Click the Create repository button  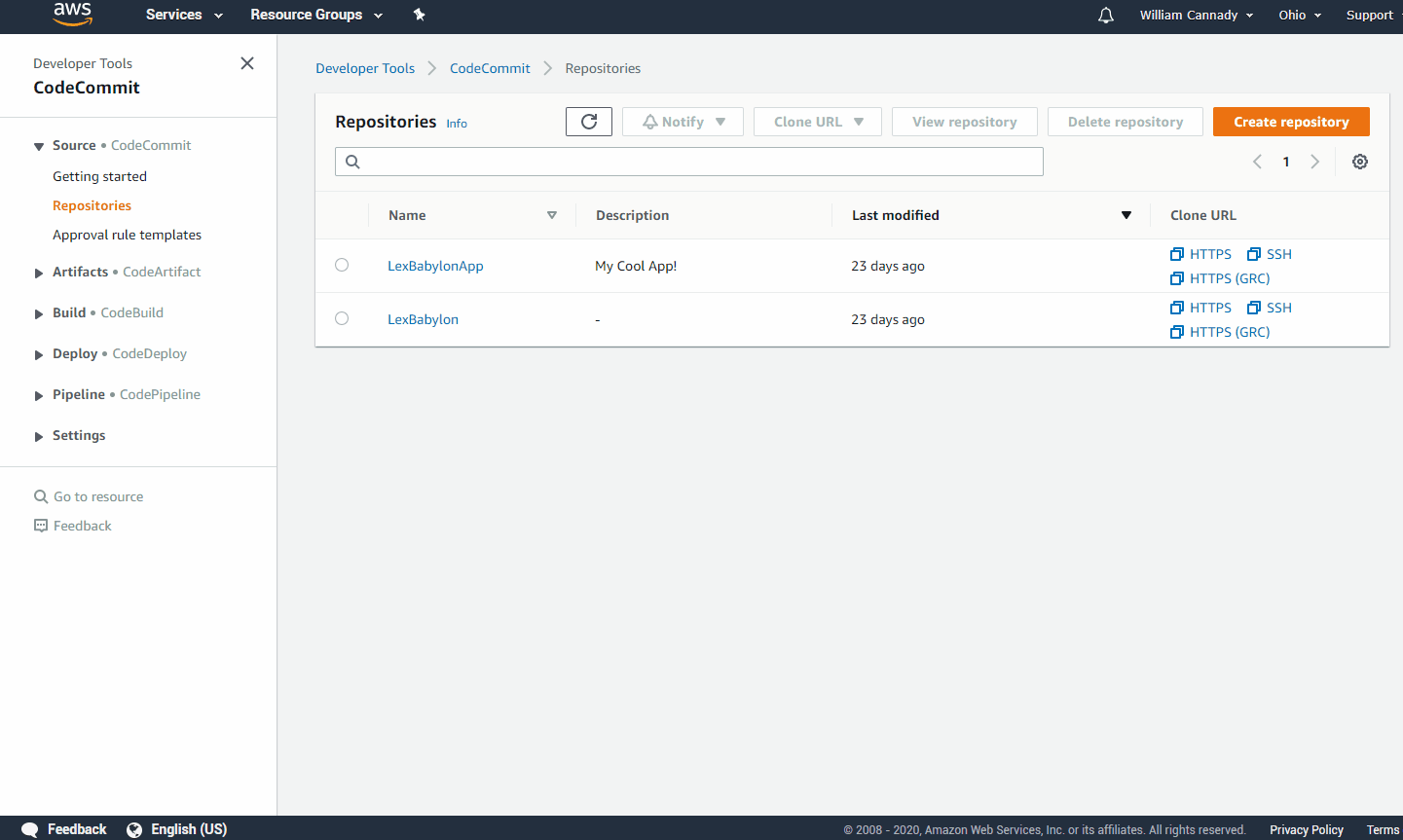click(1291, 122)
